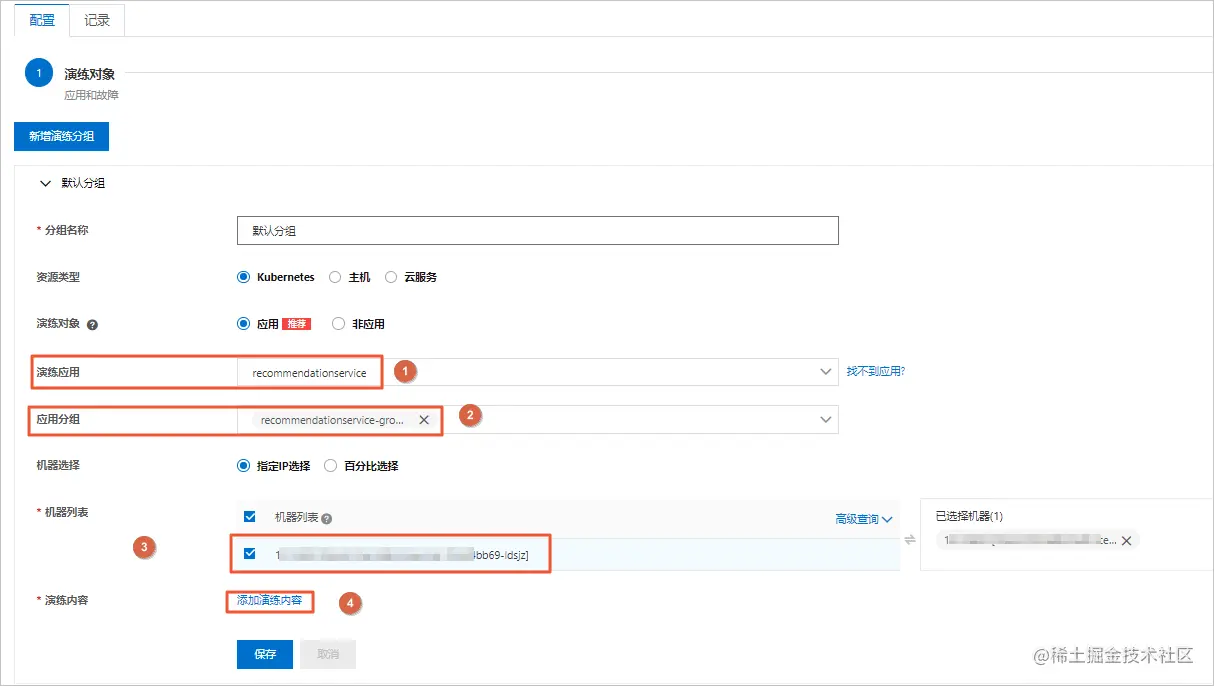Click the 添加演练内容 link
The width and height of the screenshot is (1214, 686).
270,600
